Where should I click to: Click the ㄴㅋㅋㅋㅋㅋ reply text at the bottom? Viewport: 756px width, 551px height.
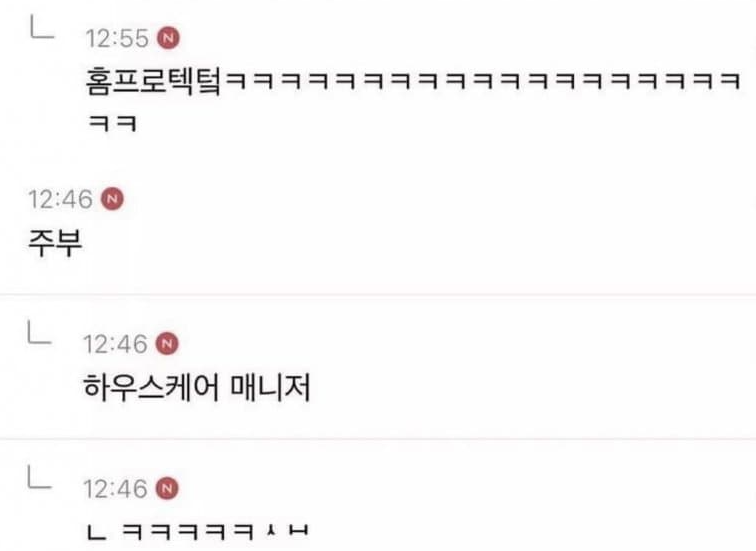coord(198,531)
